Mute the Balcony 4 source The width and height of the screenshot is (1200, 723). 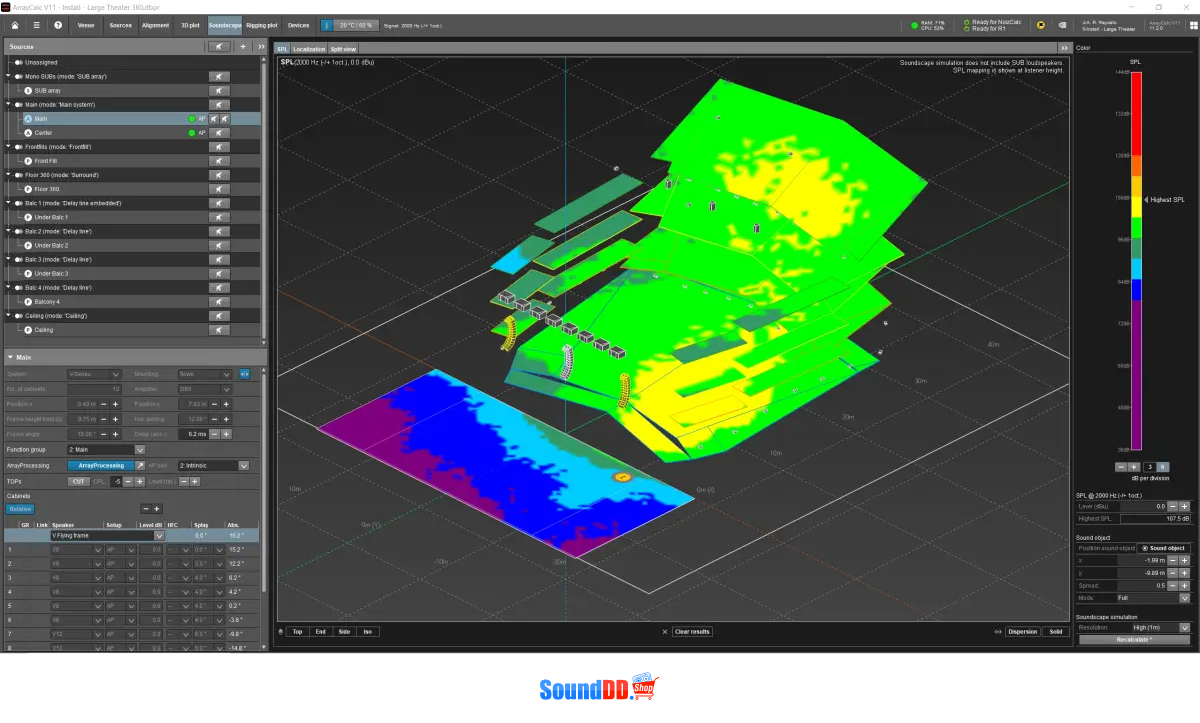(x=219, y=301)
